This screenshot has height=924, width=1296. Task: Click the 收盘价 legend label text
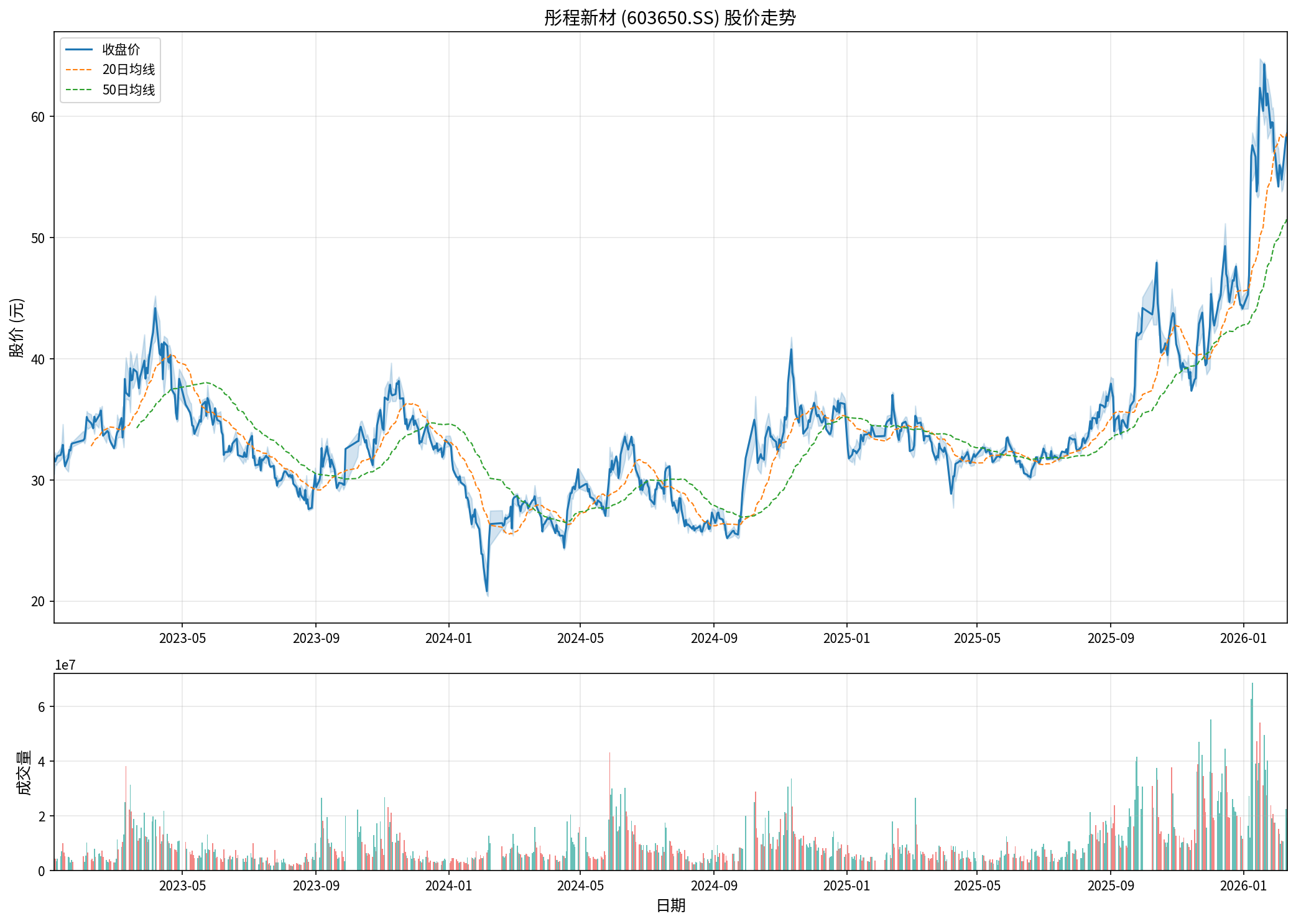[121, 50]
